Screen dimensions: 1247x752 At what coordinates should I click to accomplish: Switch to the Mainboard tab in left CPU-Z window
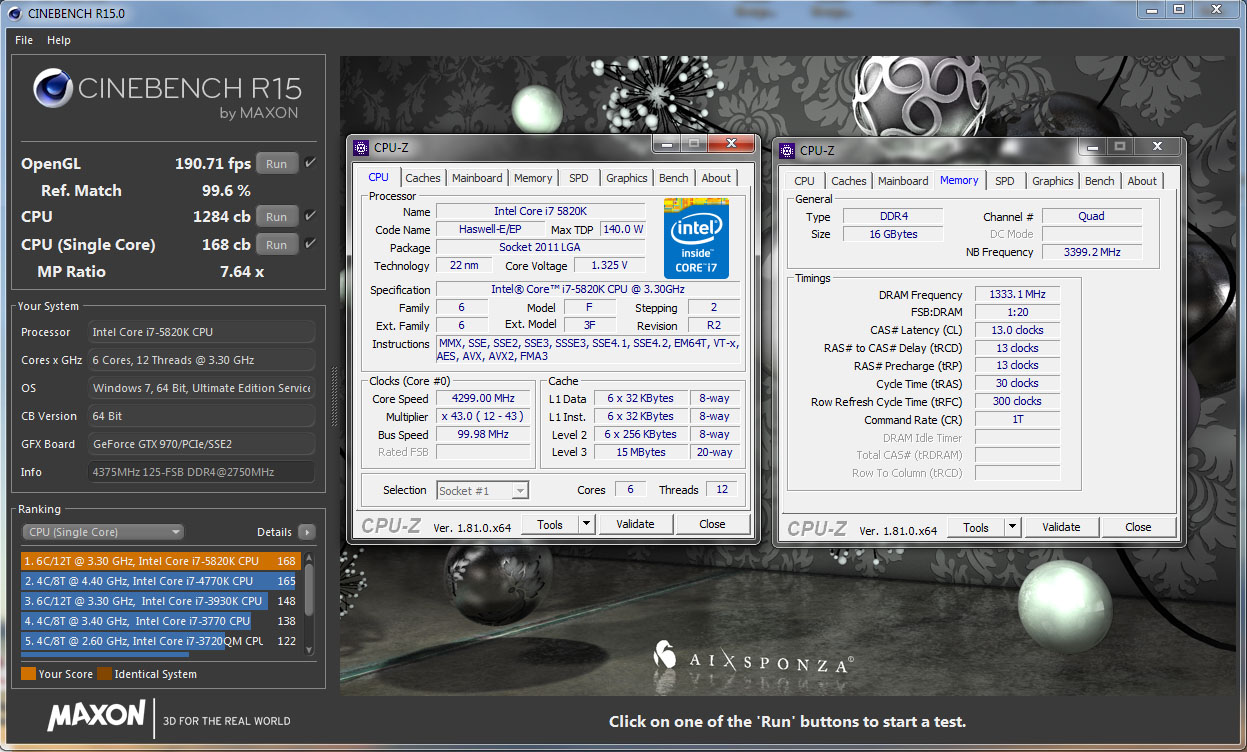point(477,178)
